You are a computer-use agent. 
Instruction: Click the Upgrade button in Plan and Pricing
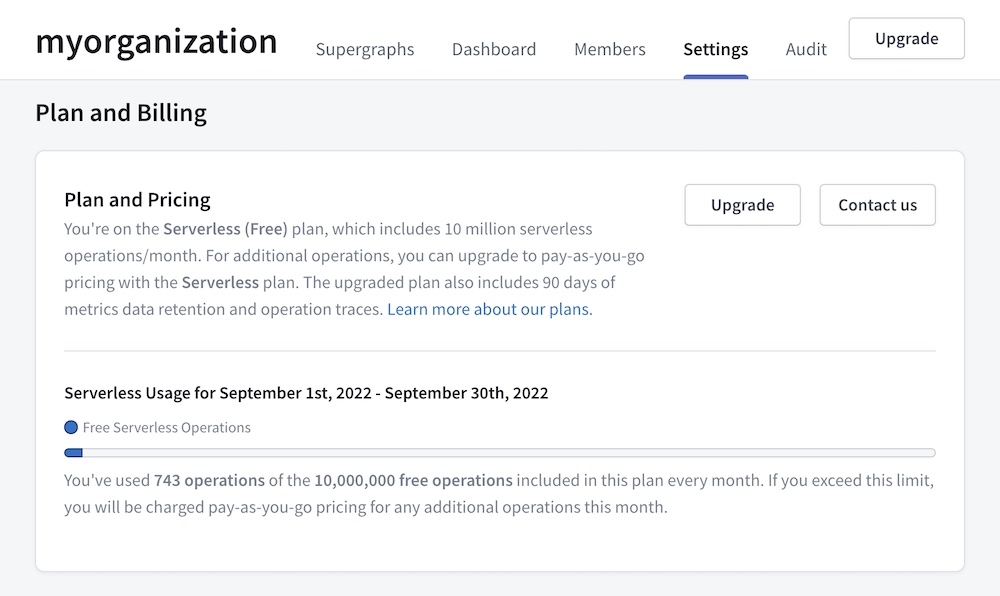point(742,204)
